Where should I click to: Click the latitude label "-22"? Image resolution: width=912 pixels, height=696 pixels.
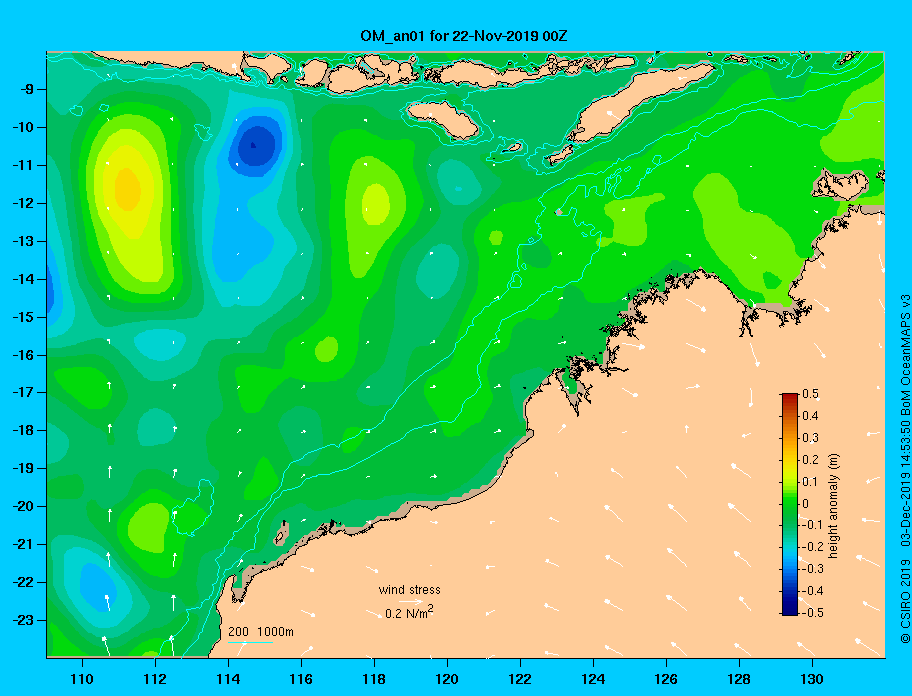(x=24, y=582)
